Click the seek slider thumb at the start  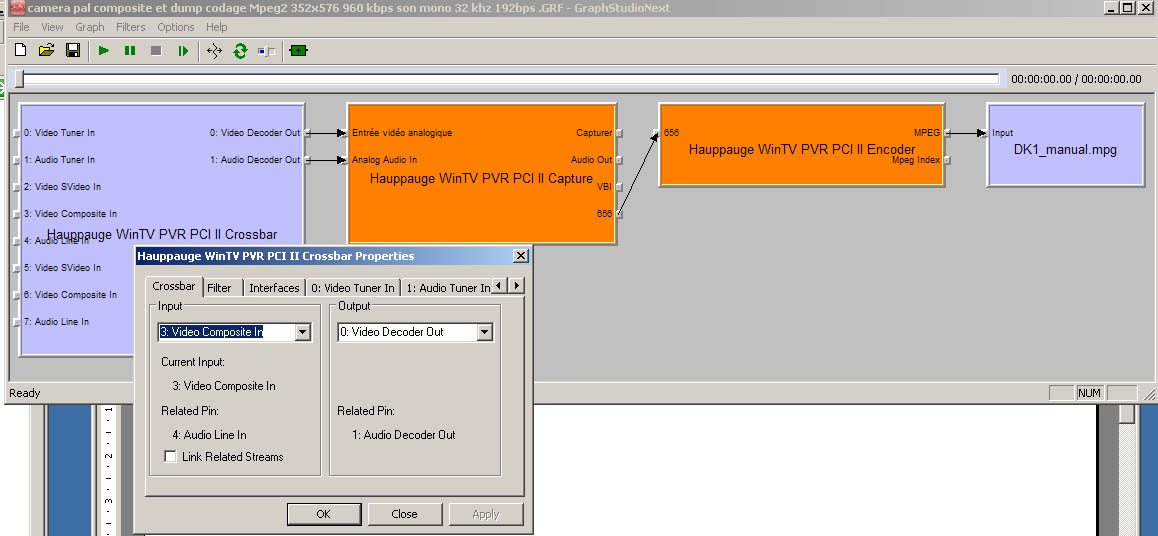19,79
